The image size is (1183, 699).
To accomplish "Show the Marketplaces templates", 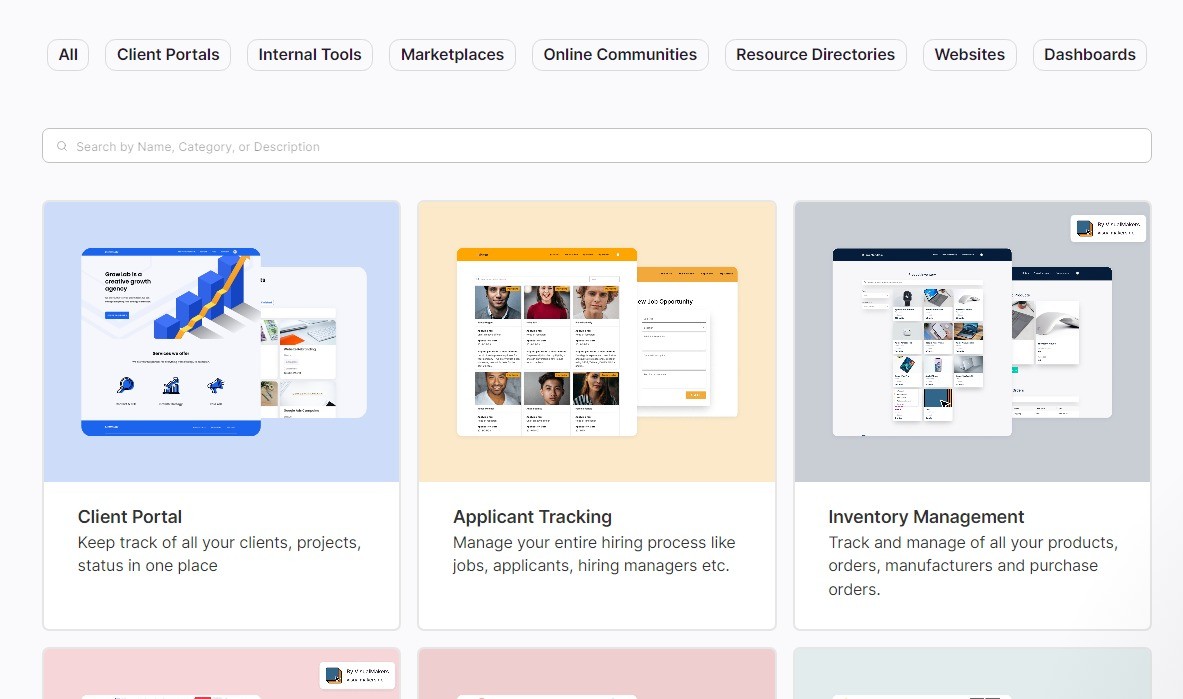I will point(452,55).
